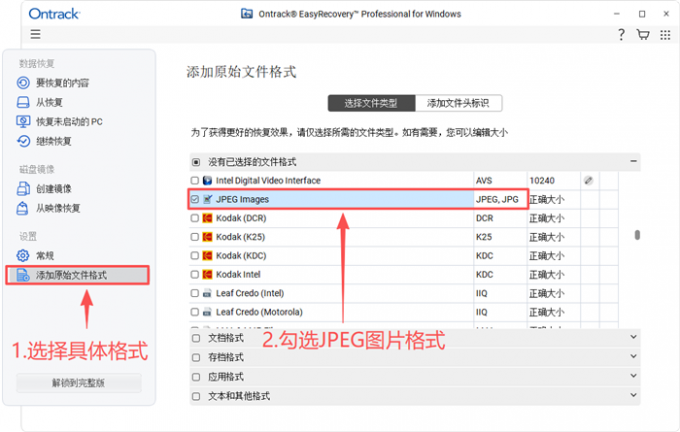Click the EasyRecovery app icon in title bar

(247, 13)
